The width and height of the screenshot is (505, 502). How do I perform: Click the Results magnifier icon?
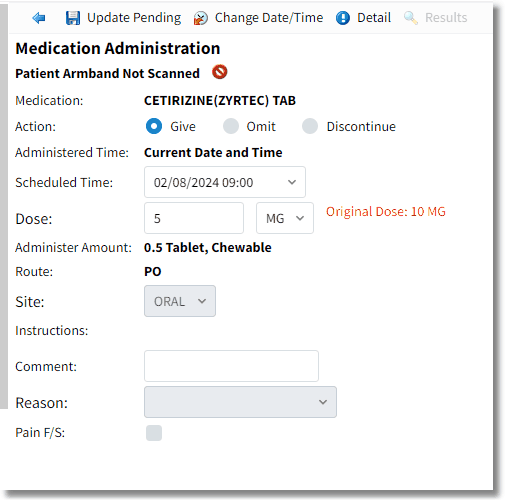(x=411, y=18)
